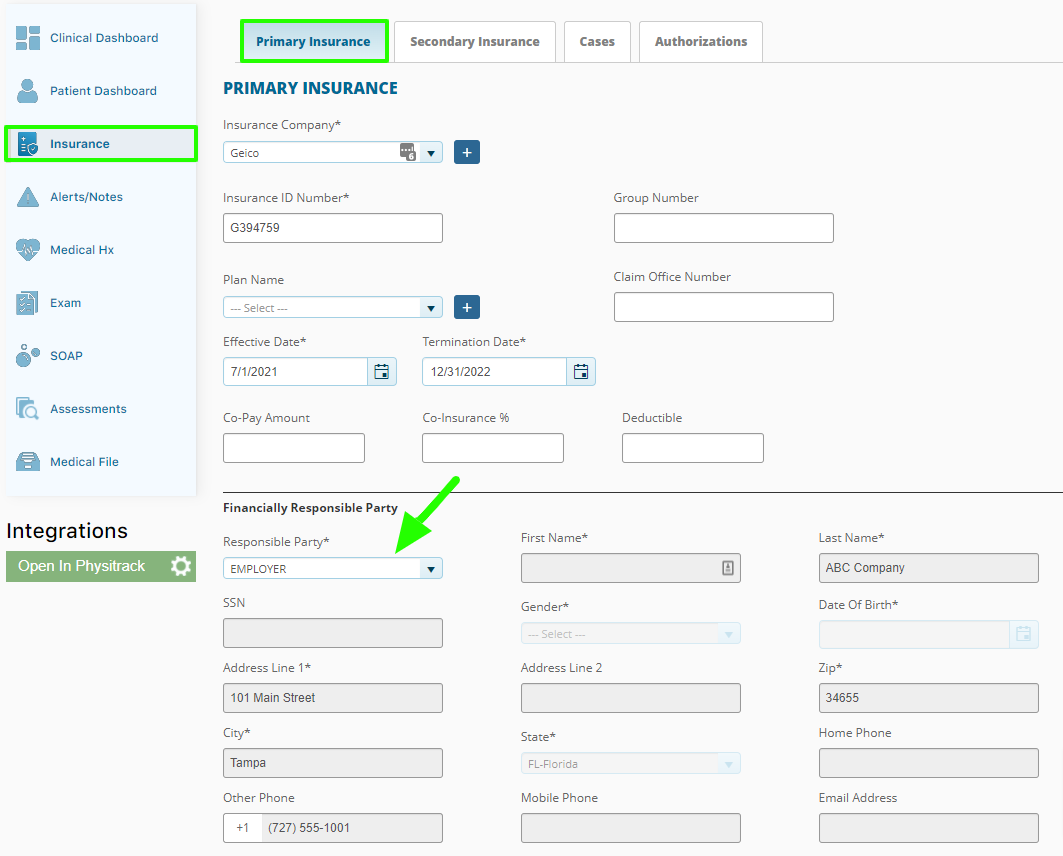1063x856 pixels.
Task: Click into the Co-Pay Amount field
Action: tap(294, 448)
